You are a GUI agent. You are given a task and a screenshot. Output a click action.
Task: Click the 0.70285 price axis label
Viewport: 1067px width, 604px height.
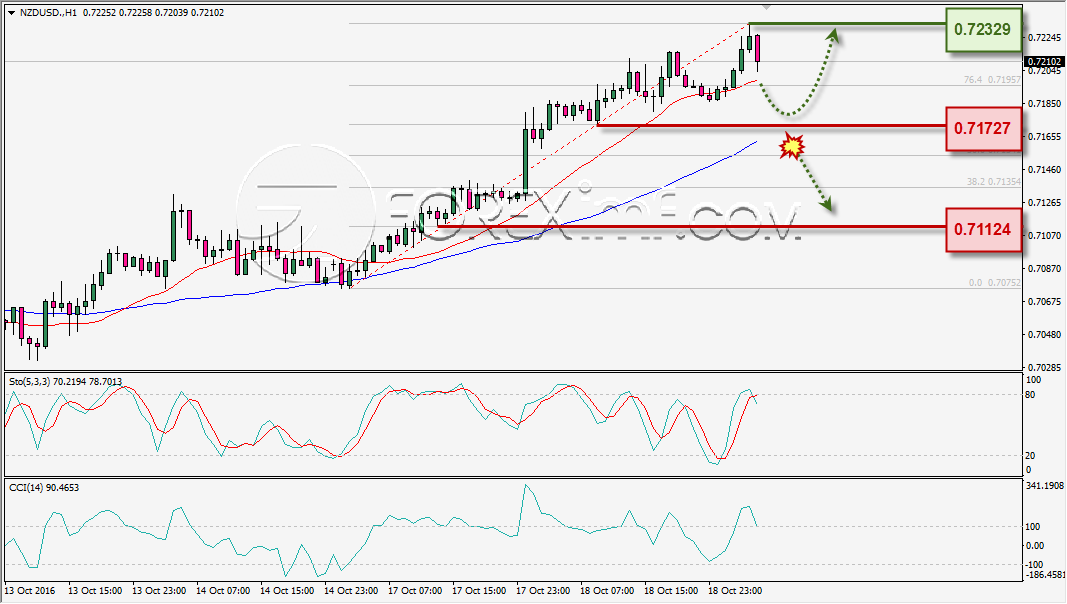(x=1045, y=367)
